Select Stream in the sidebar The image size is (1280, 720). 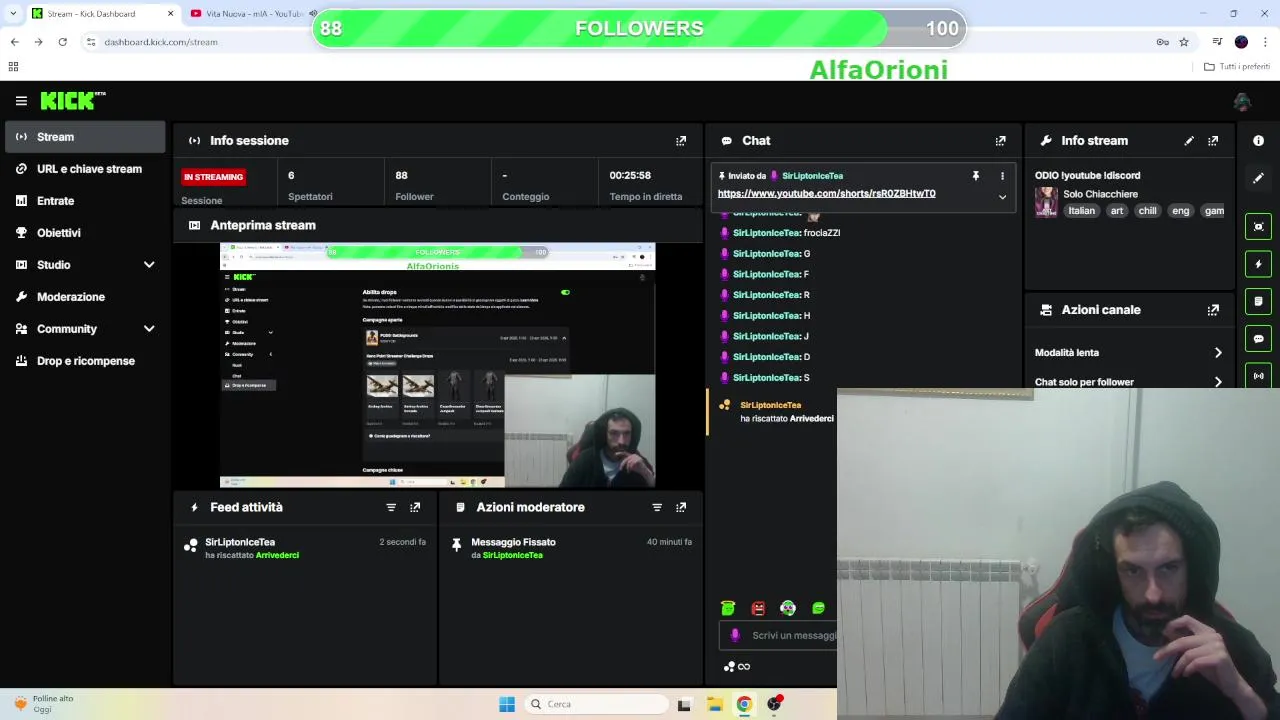point(85,137)
